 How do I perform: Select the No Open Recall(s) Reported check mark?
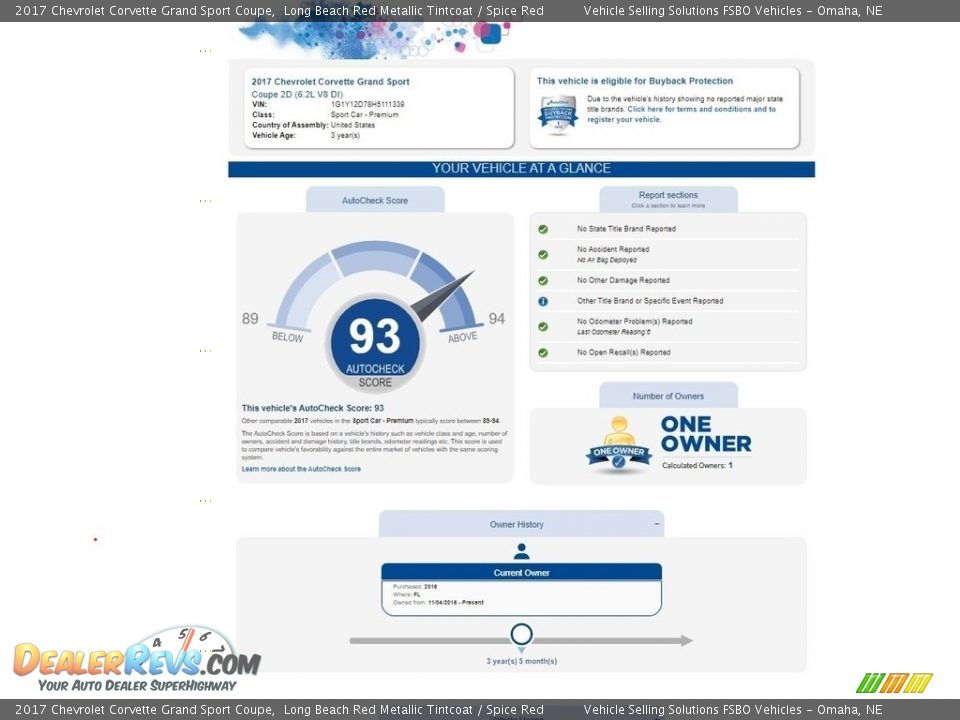click(x=543, y=353)
